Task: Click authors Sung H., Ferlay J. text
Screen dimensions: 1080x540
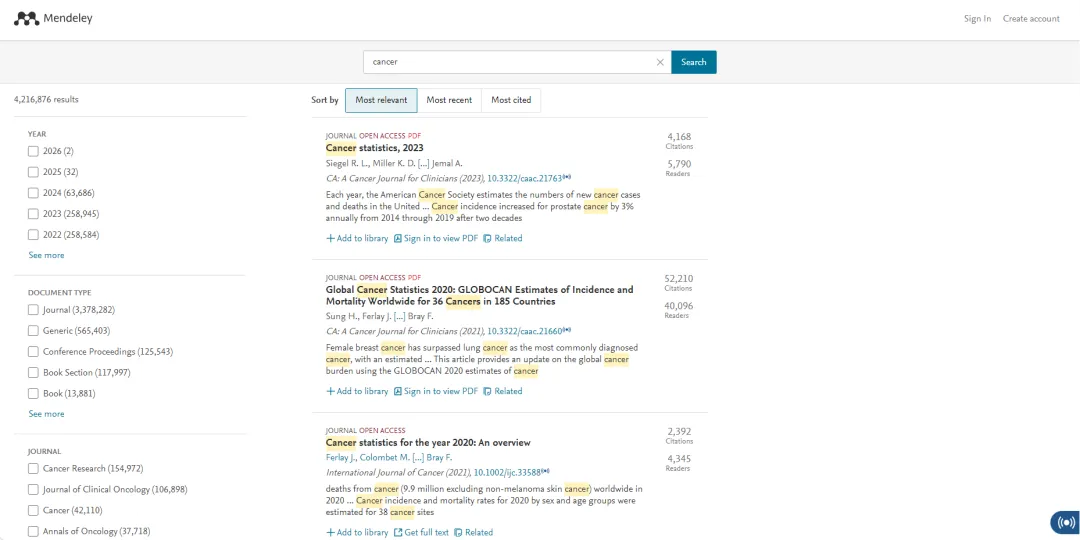Action: [x=380, y=316]
